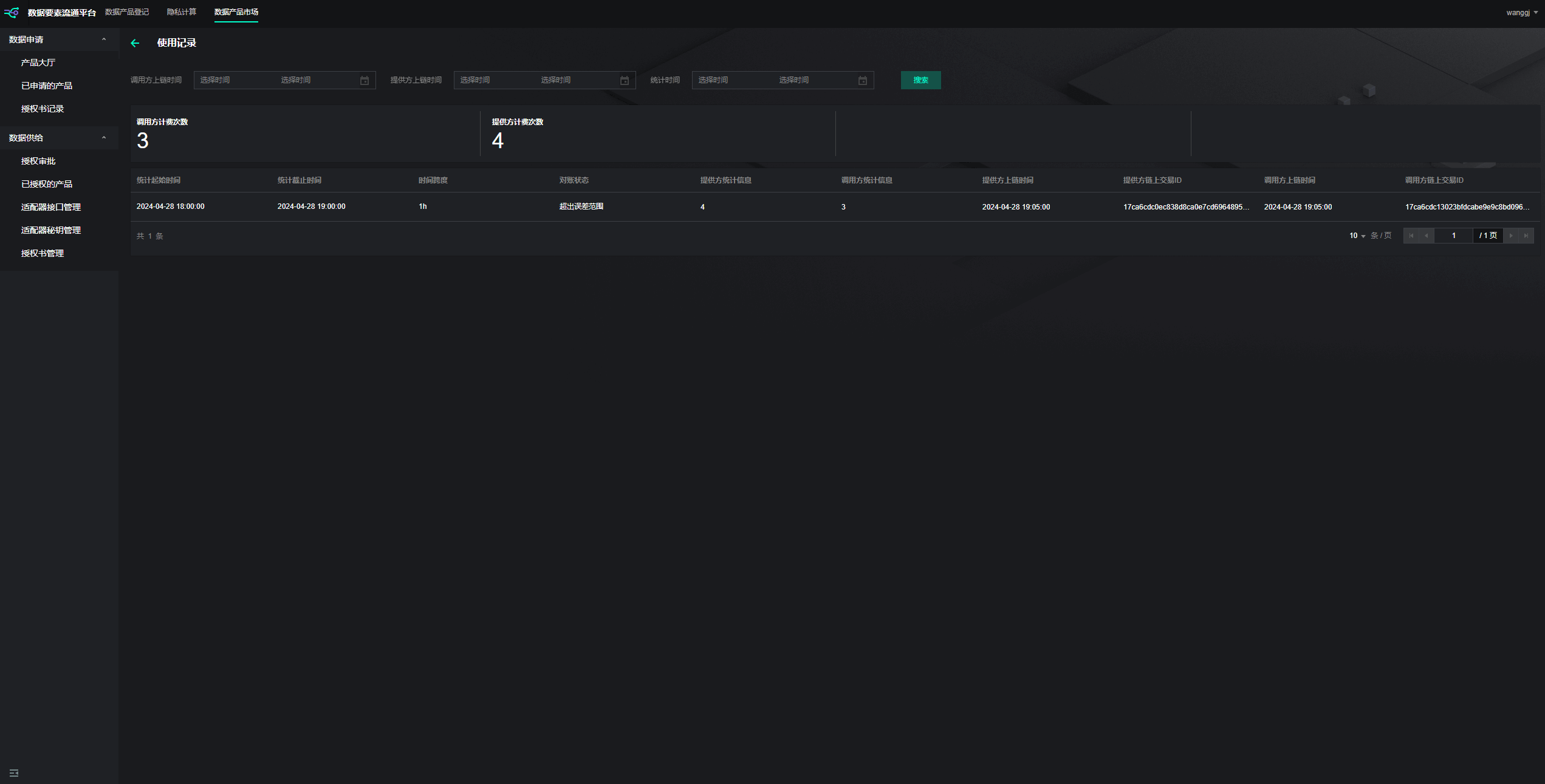1545x784 pixels.
Task: Open 授权书记录 in the sidebar
Action: [x=43, y=109]
